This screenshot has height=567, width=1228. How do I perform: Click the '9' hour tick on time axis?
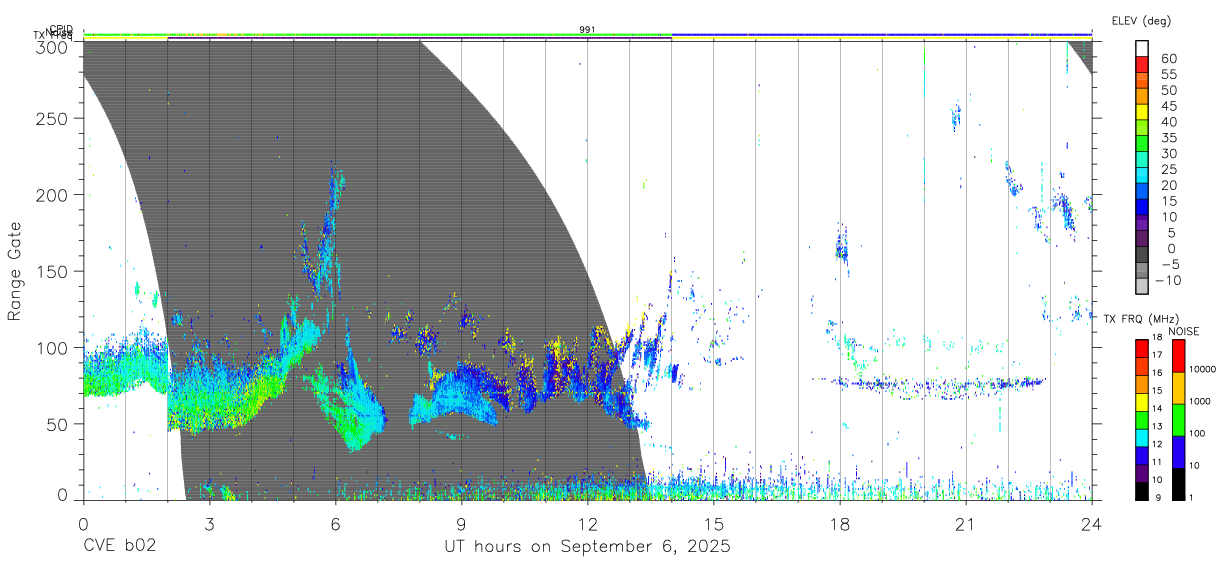coord(461,523)
